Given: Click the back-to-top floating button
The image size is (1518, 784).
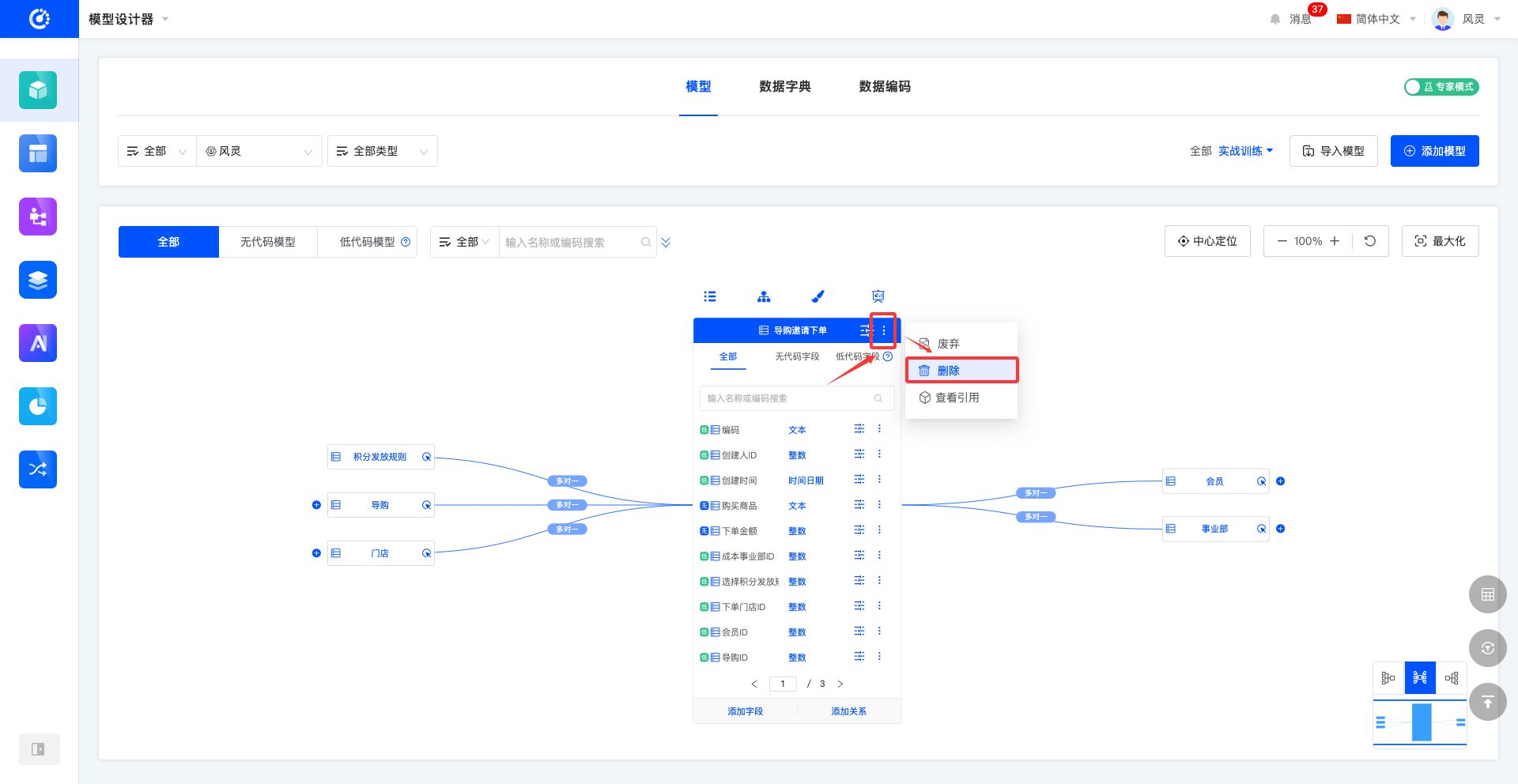Looking at the screenshot, I should tap(1488, 702).
